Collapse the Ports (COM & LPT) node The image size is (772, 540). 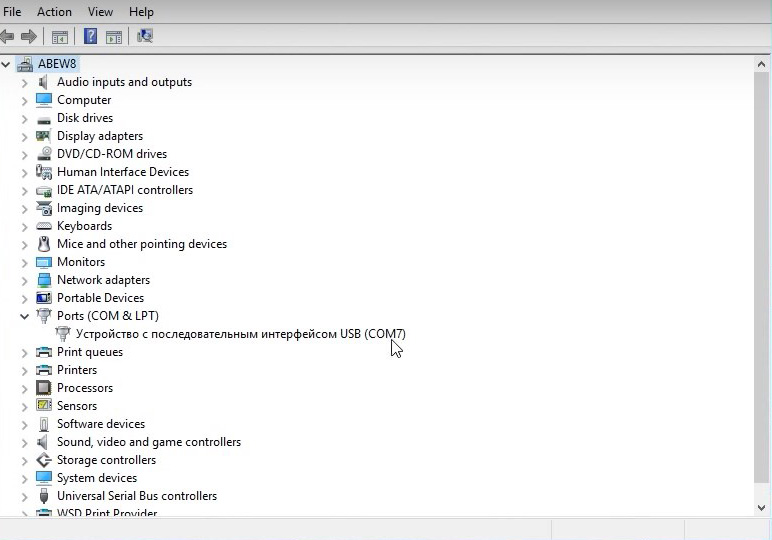[x=25, y=316]
